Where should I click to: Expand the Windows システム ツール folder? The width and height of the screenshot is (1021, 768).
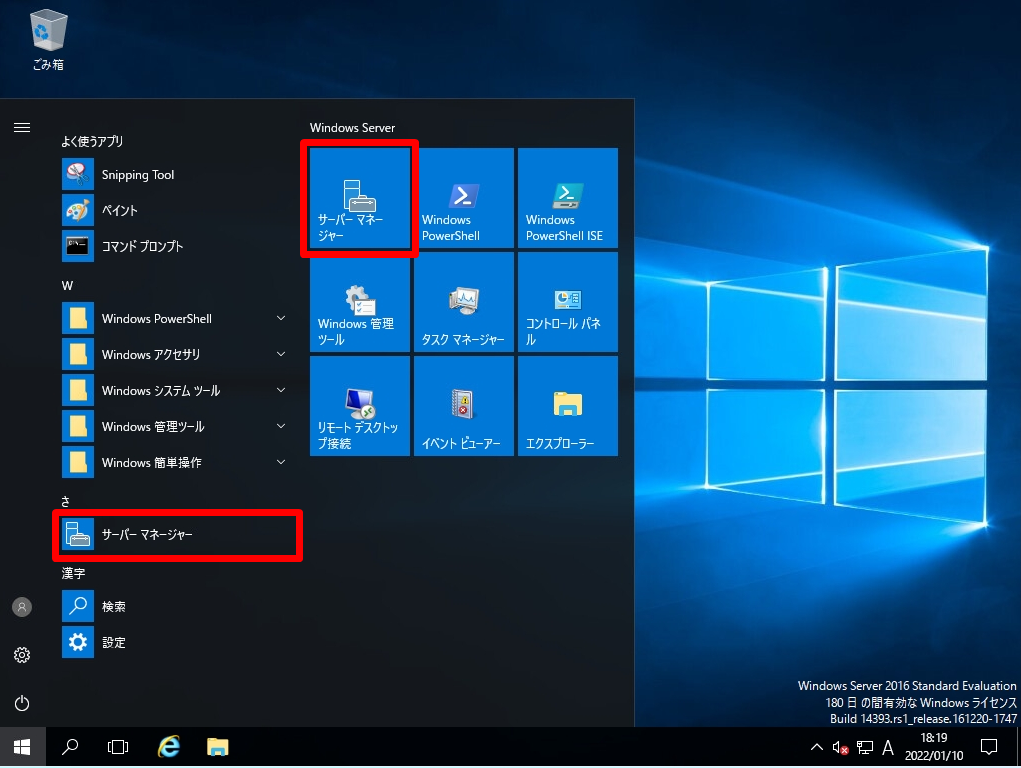[176, 390]
